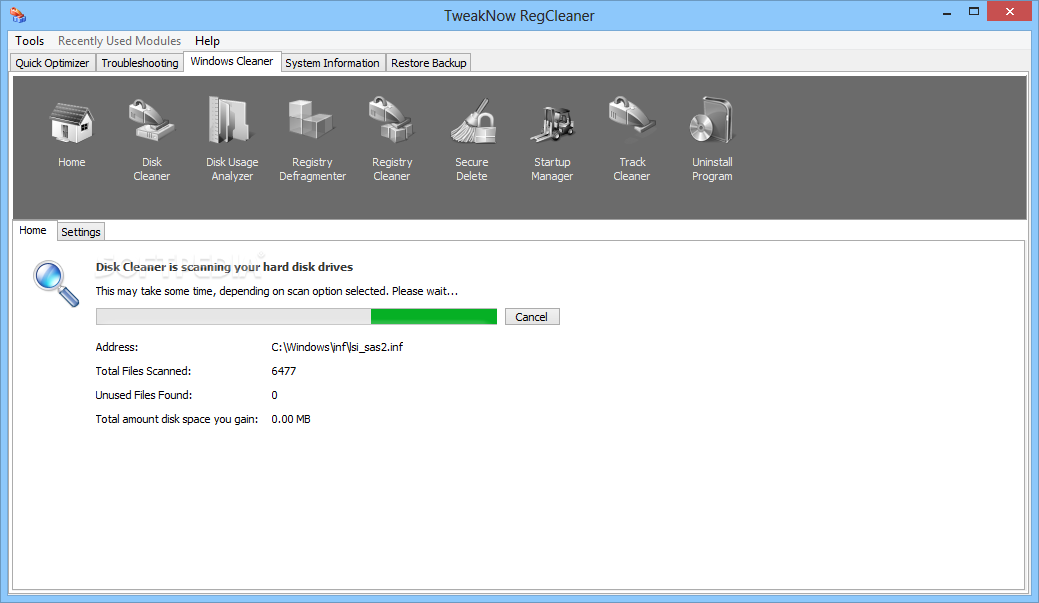Close the TweakNow RegCleaner window

click(1010, 11)
